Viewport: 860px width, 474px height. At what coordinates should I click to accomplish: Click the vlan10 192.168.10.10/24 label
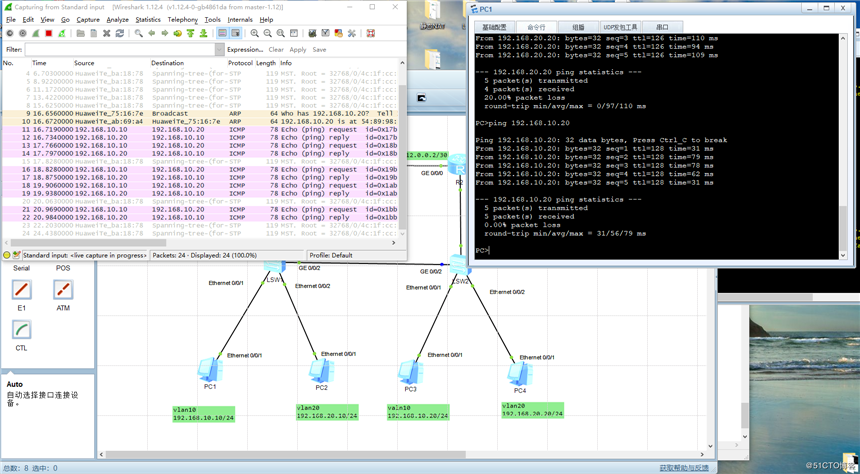203,414
